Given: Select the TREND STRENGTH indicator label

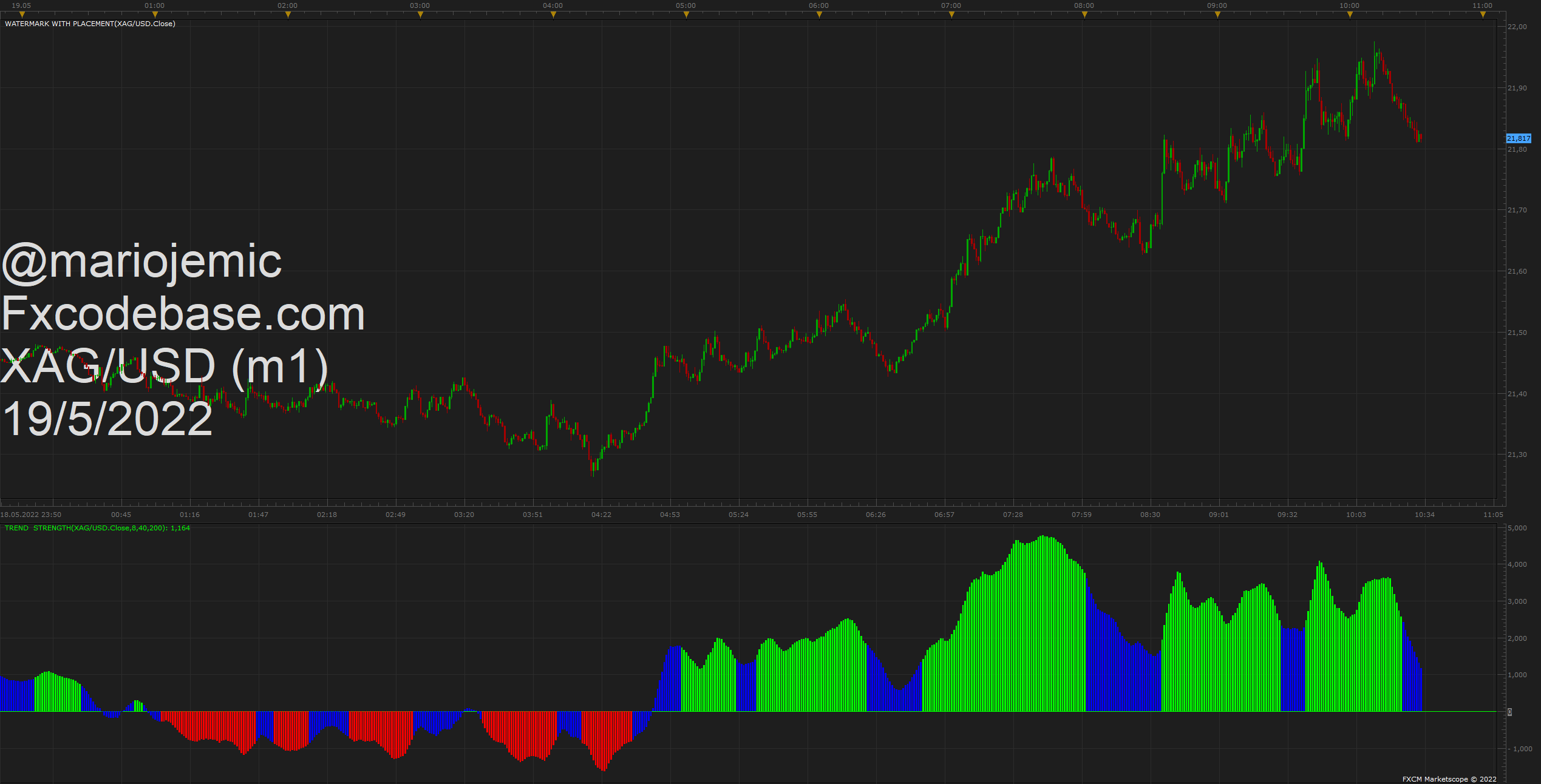Looking at the screenshot, I should [x=97, y=528].
